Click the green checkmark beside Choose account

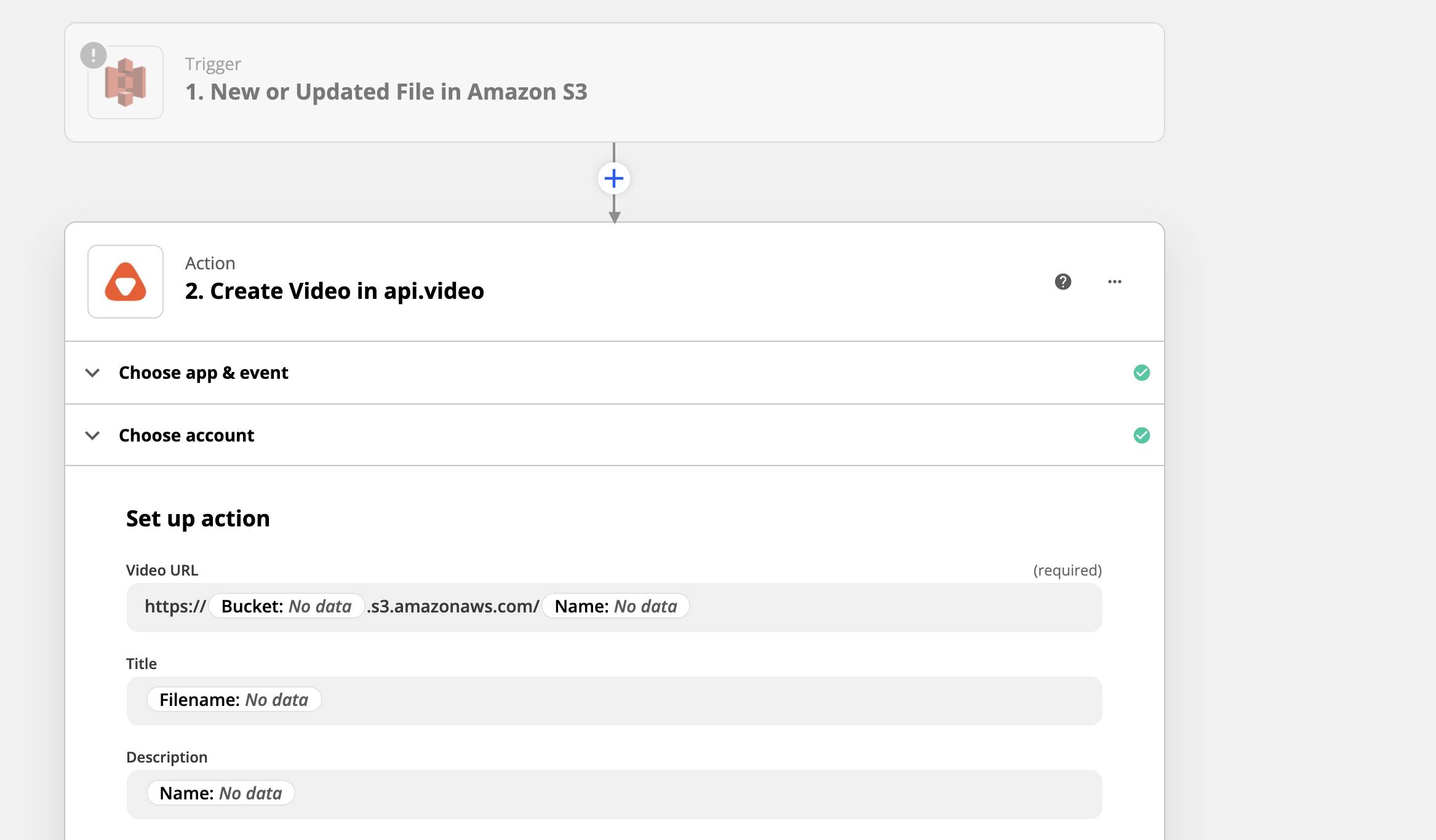click(x=1143, y=435)
